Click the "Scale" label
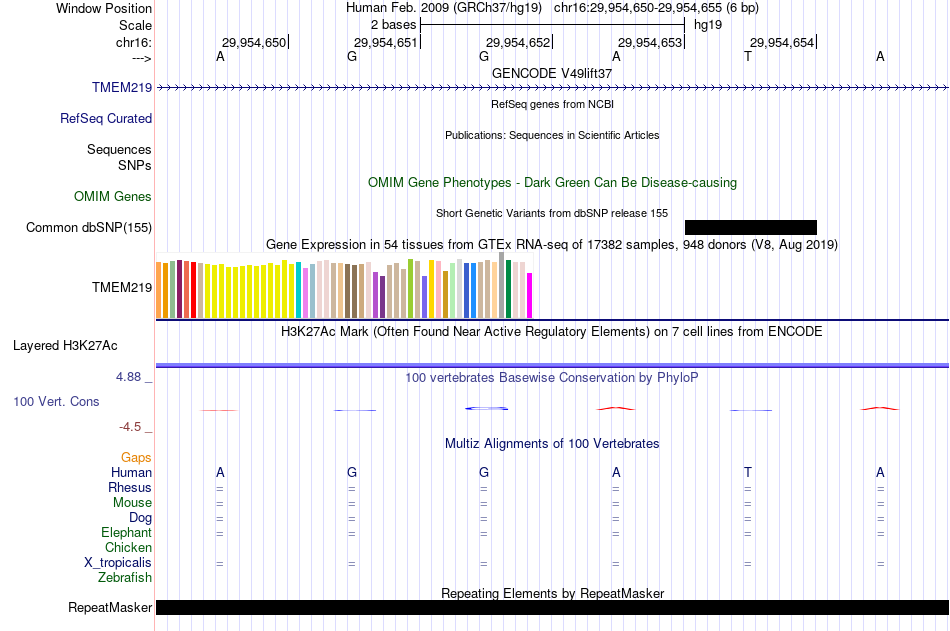This screenshot has width=950, height=631. coord(136,25)
